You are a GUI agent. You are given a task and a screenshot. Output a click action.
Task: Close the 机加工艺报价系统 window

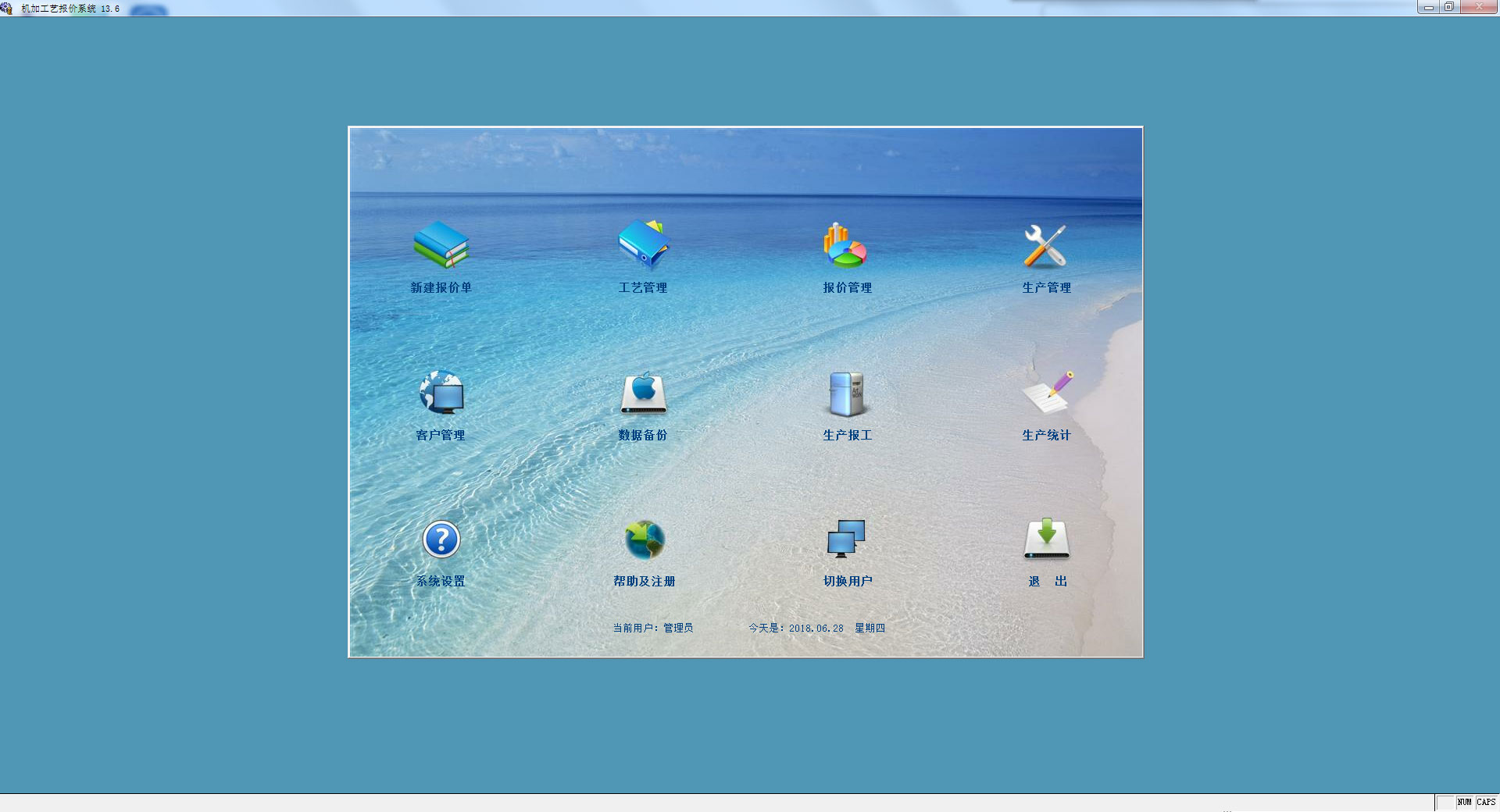1478,7
